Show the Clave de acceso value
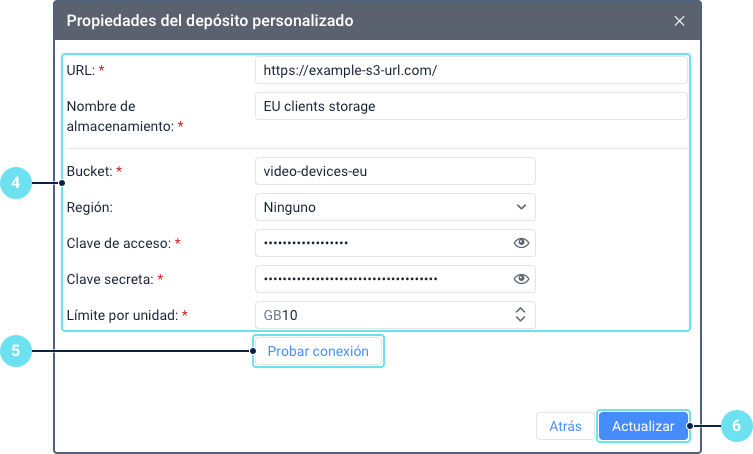 (521, 243)
